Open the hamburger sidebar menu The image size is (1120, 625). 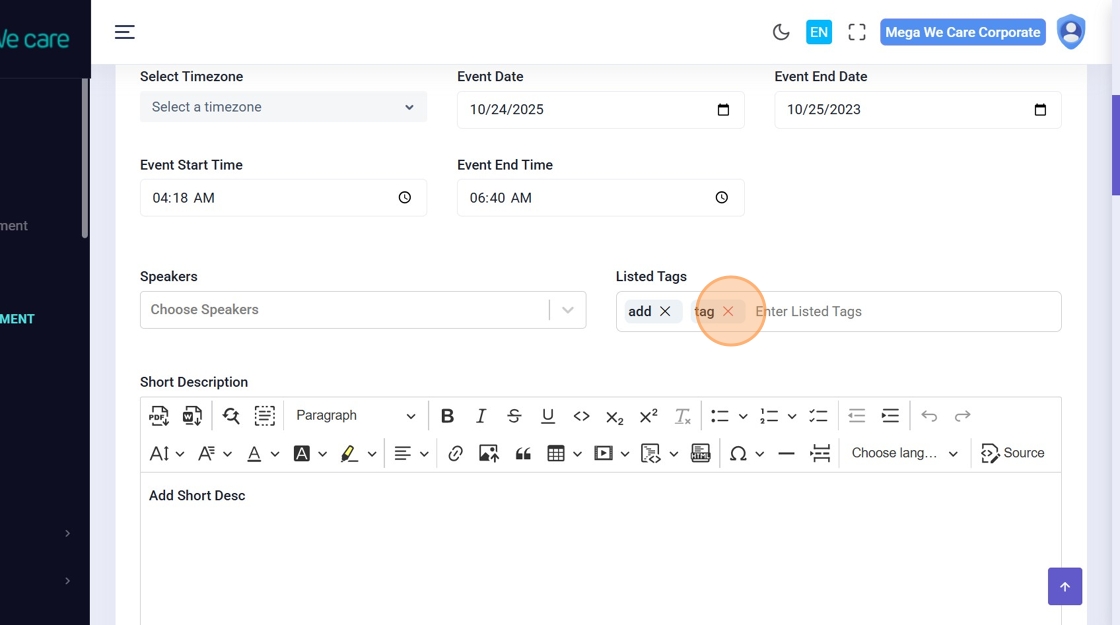point(124,32)
